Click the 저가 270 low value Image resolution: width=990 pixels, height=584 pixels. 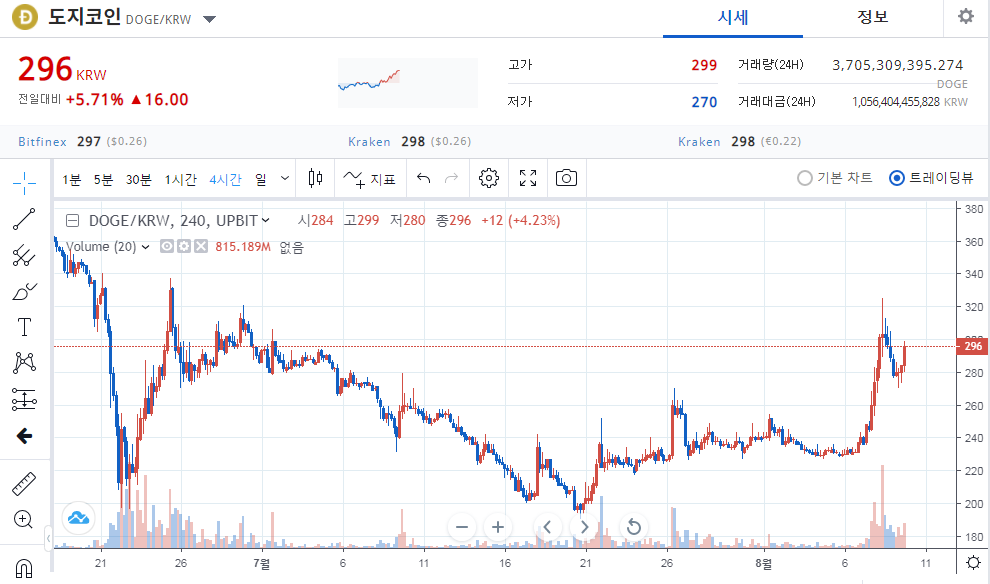pos(704,102)
